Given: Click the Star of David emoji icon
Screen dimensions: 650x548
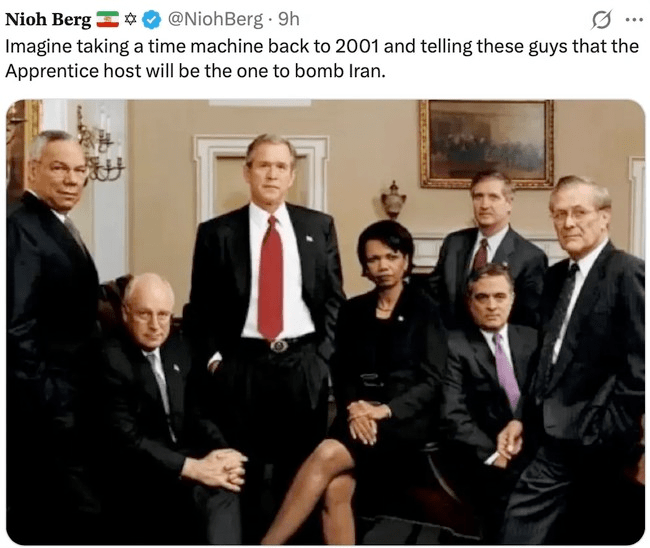Looking at the screenshot, I should click(x=131, y=19).
